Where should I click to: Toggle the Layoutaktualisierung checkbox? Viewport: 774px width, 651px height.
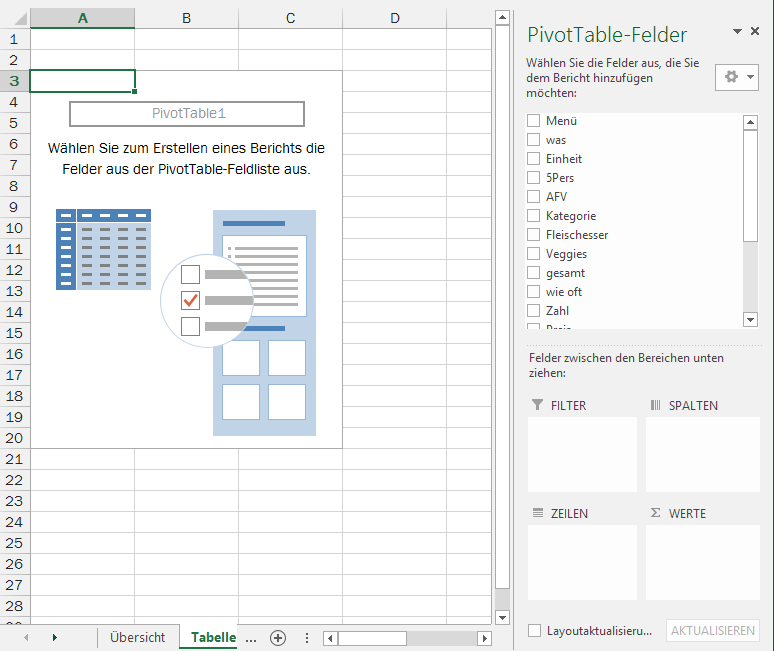coord(534,631)
